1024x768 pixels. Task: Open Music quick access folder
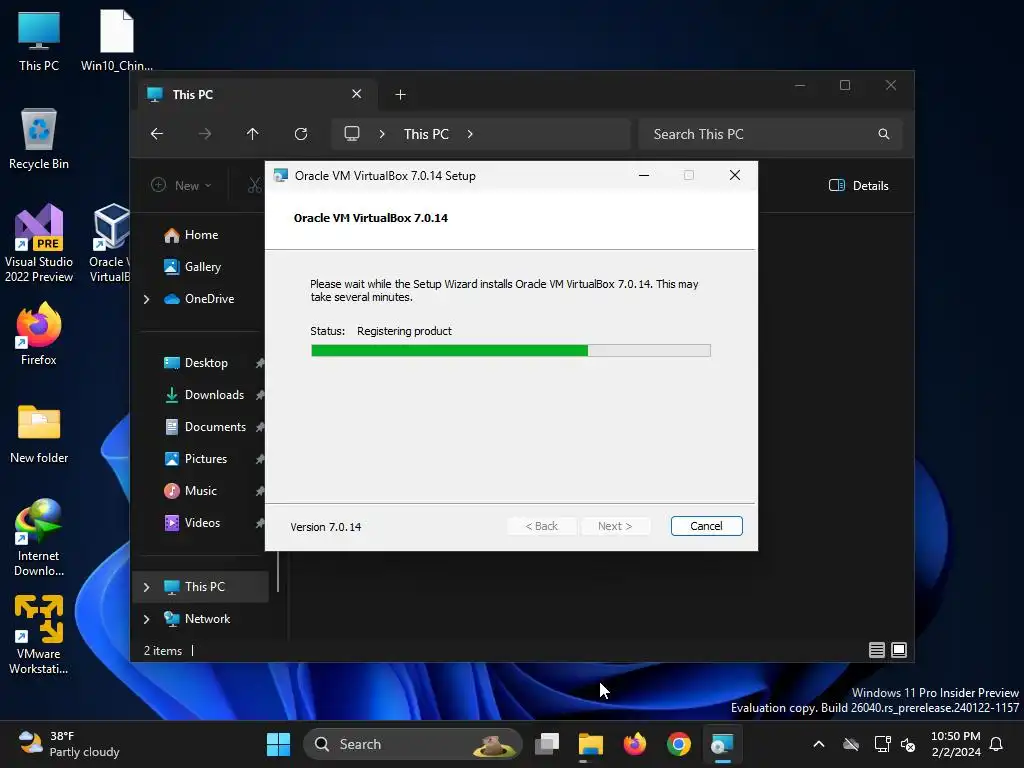(200, 491)
